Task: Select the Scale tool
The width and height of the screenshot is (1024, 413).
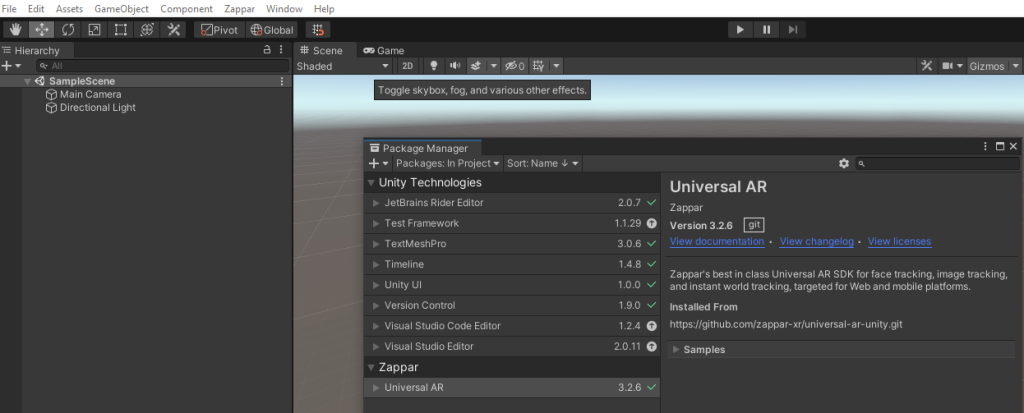Action: point(94,30)
